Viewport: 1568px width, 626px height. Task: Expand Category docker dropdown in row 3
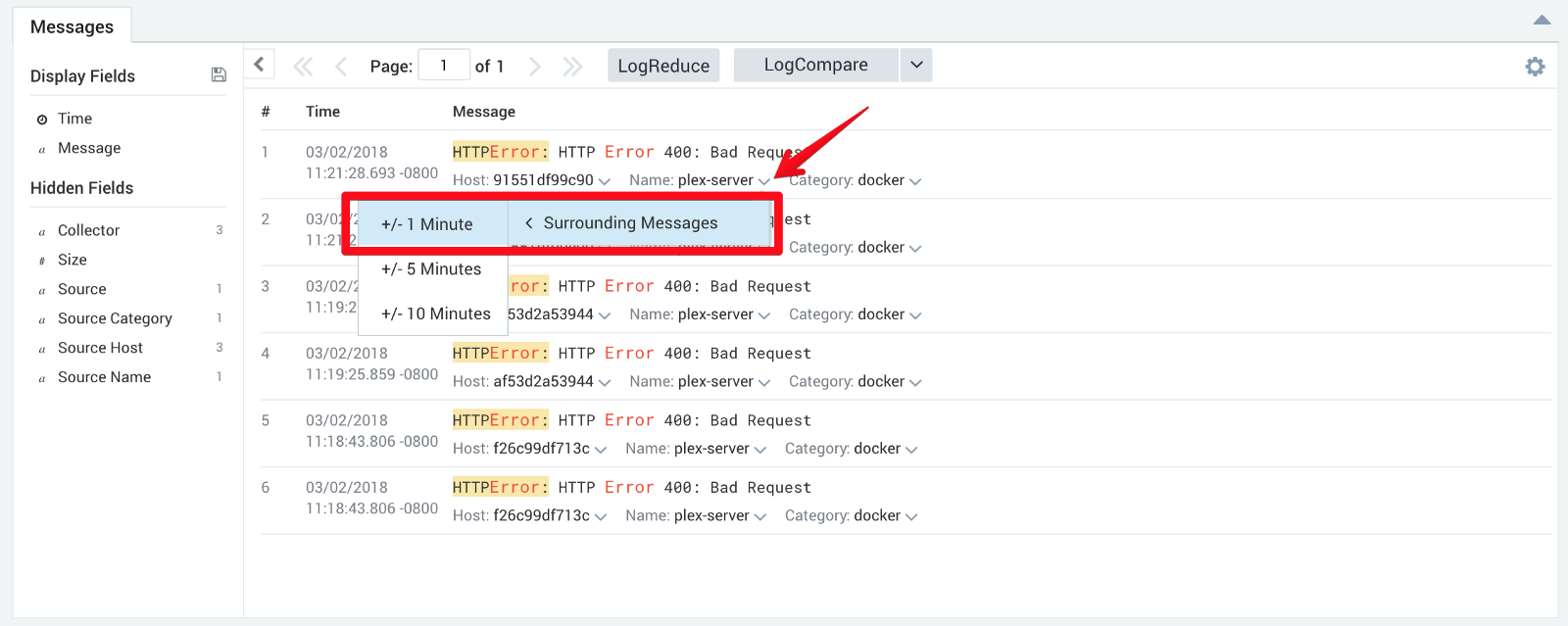pyautogui.click(x=915, y=315)
